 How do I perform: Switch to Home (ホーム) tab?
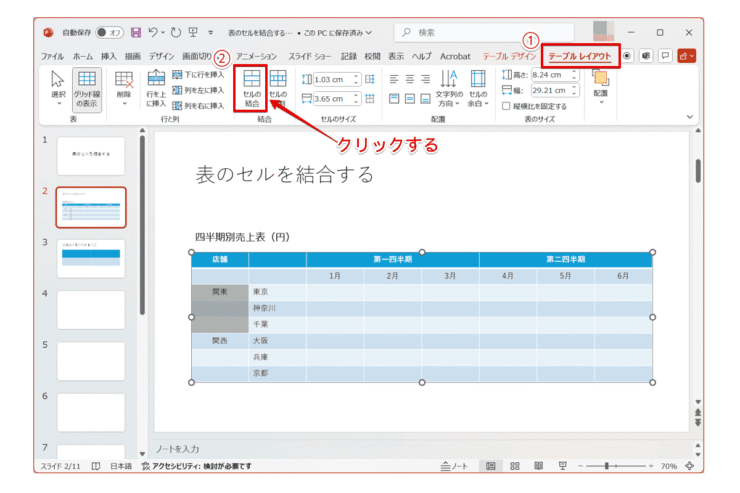coord(83,56)
